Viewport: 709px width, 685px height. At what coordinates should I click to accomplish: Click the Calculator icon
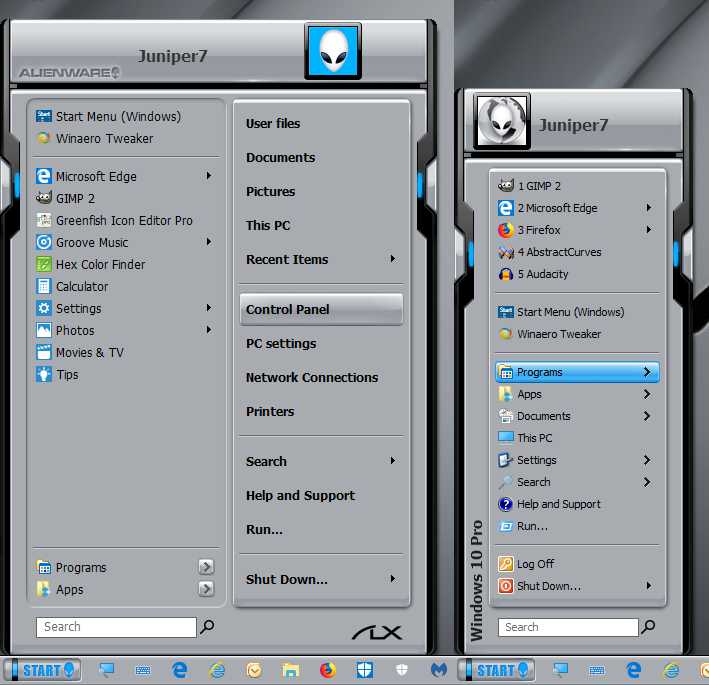pyautogui.click(x=44, y=286)
